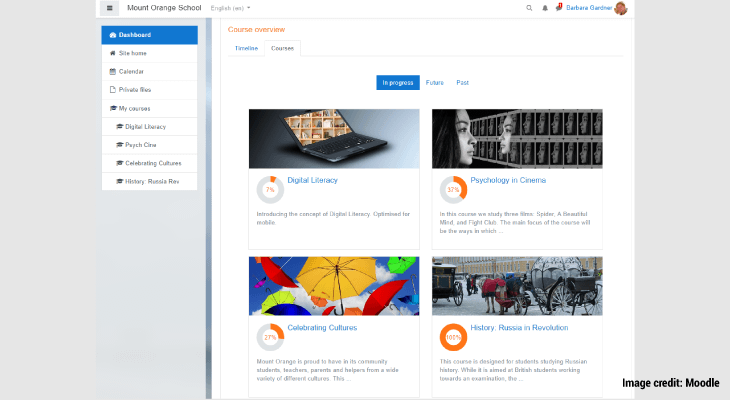Click the Digital Literacy course description text
The height and width of the screenshot is (400, 730).
tap(333, 218)
